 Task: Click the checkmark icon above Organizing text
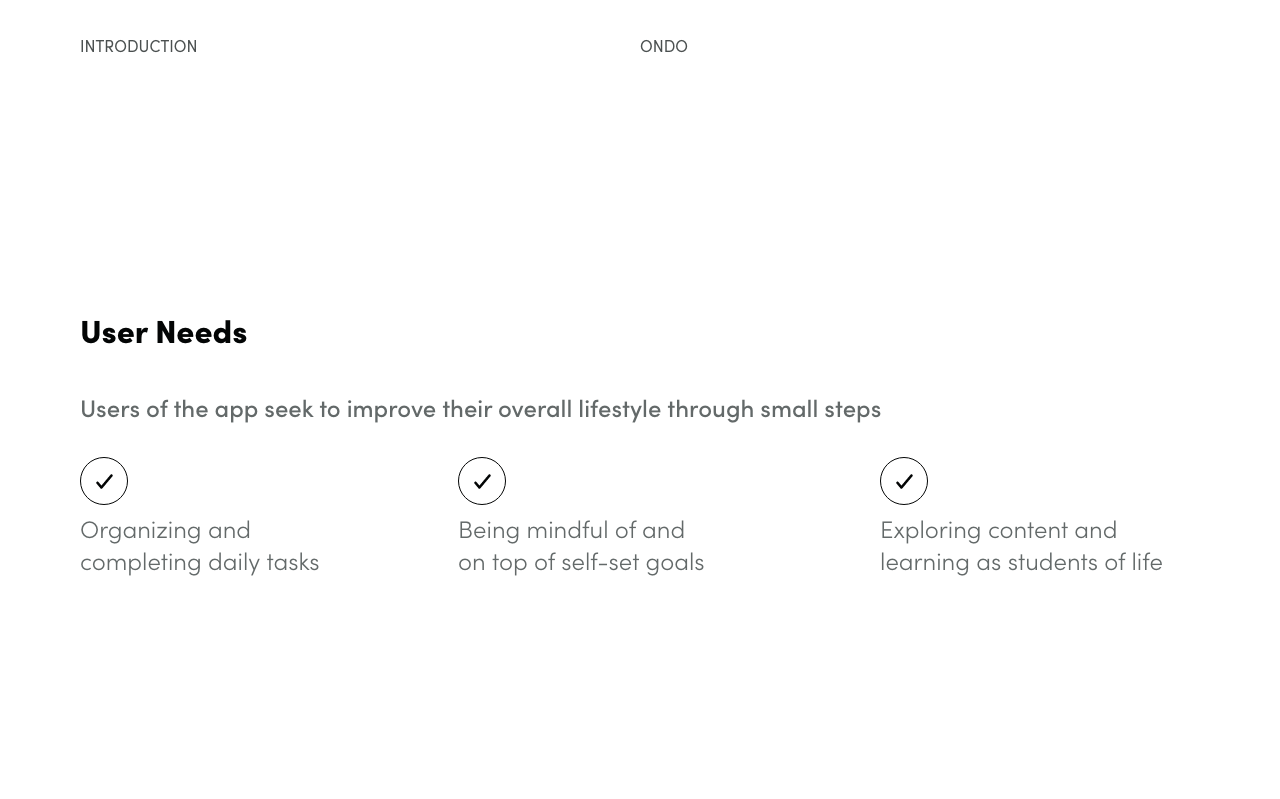tap(104, 481)
